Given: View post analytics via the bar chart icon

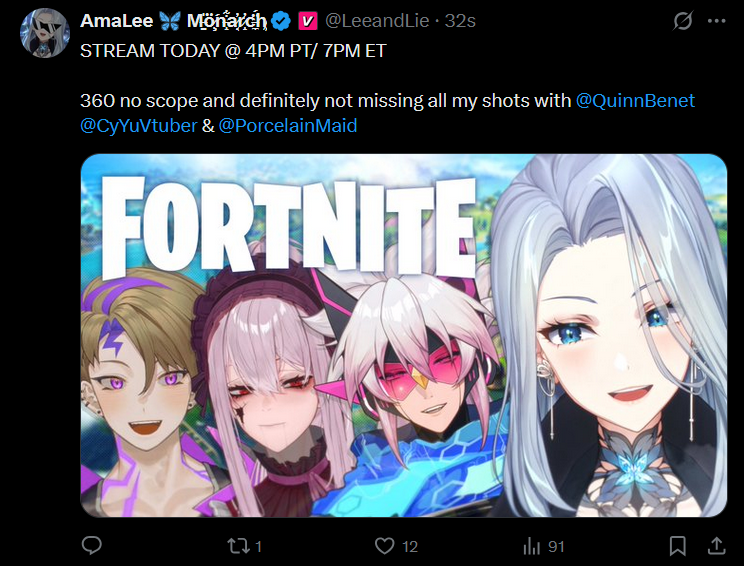Looking at the screenshot, I should point(531,546).
